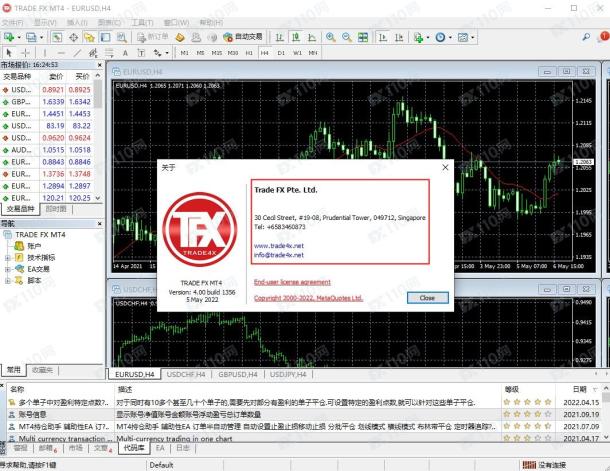The image size is (610, 471).
Task: Open the 文件(F) menu
Action: tap(12, 23)
